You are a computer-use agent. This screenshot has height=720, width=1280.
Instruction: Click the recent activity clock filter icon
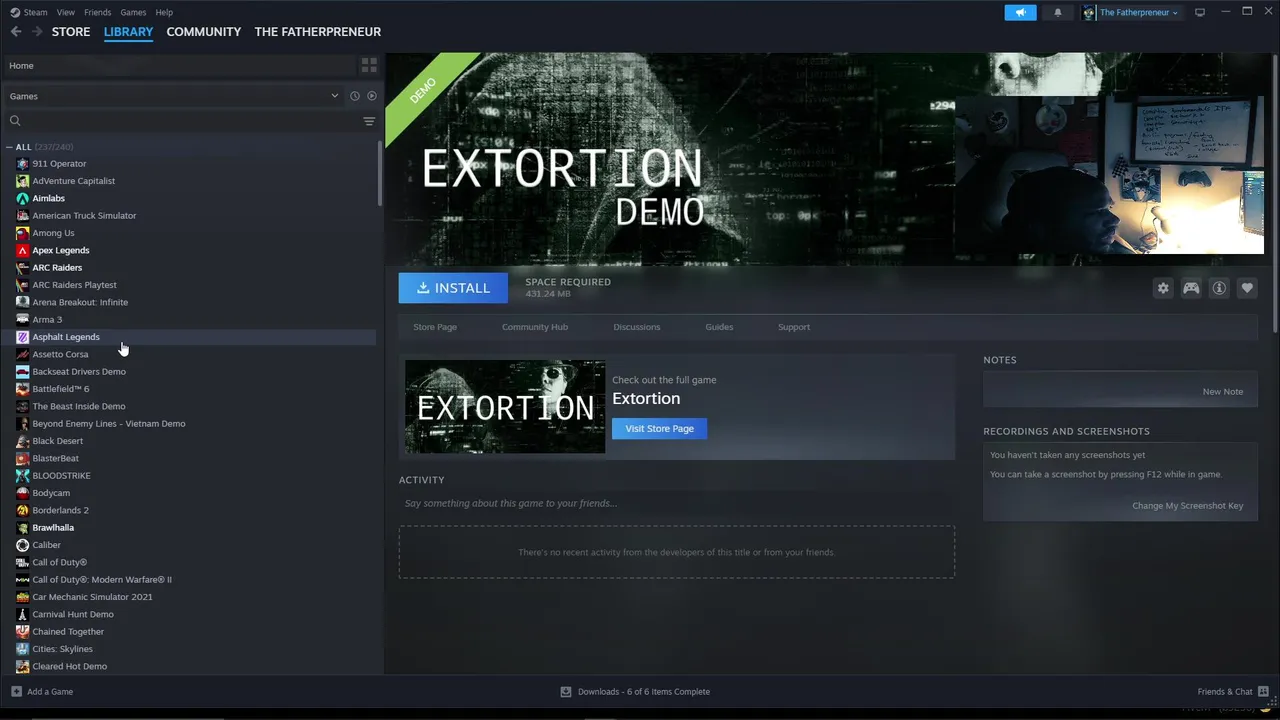[x=354, y=96]
